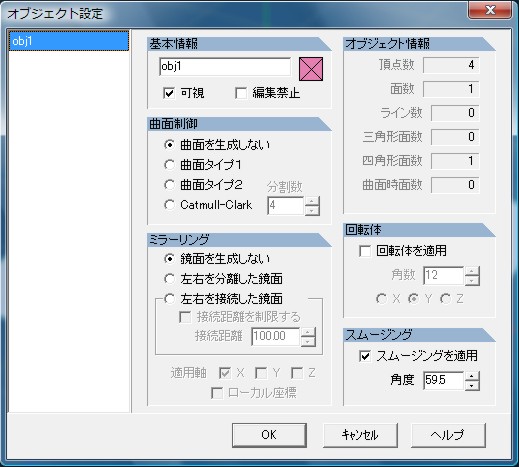Select 曲面タイプ1 radio option
The image size is (519, 467).
coord(169,165)
